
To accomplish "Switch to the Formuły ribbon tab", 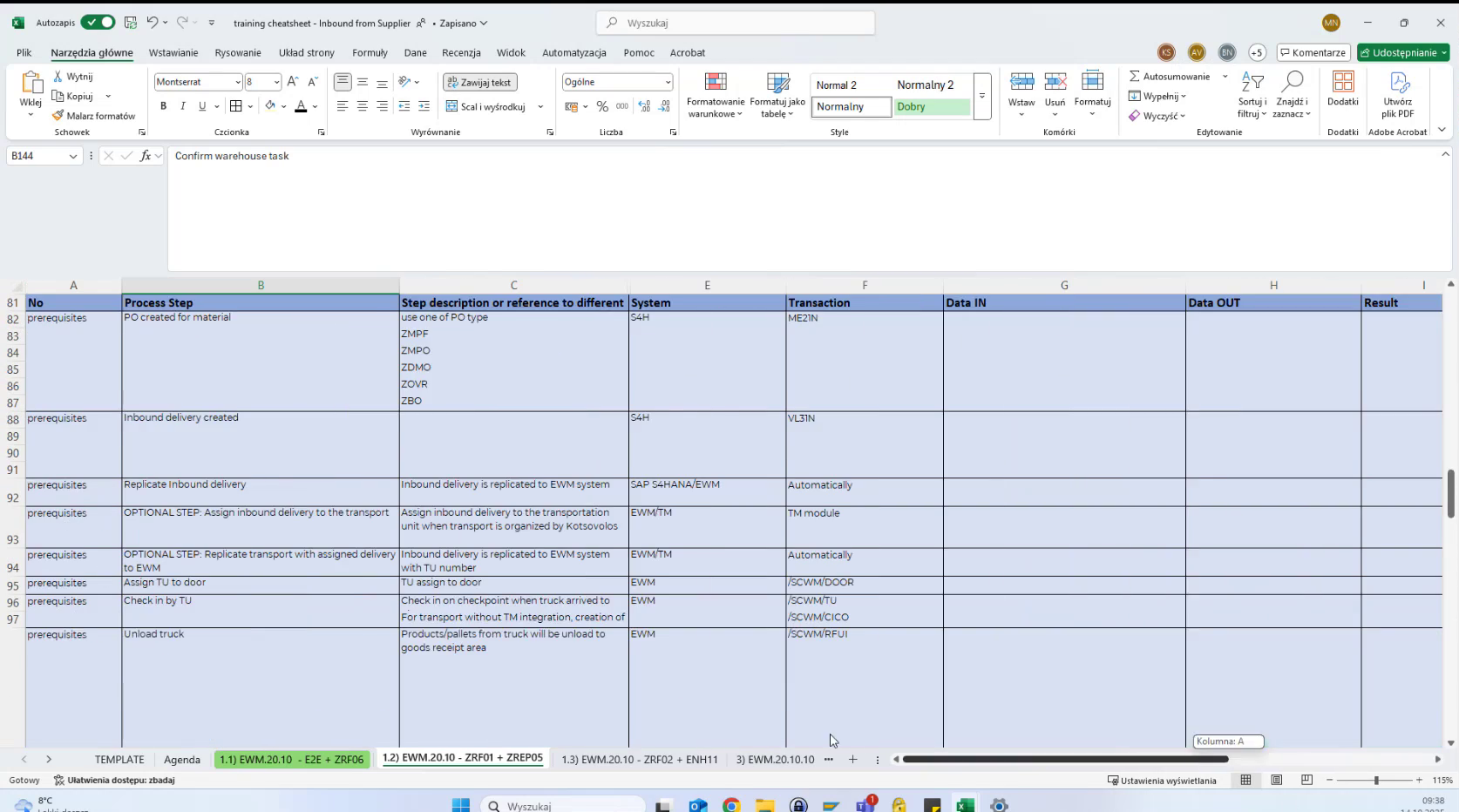I will pos(370,52).
